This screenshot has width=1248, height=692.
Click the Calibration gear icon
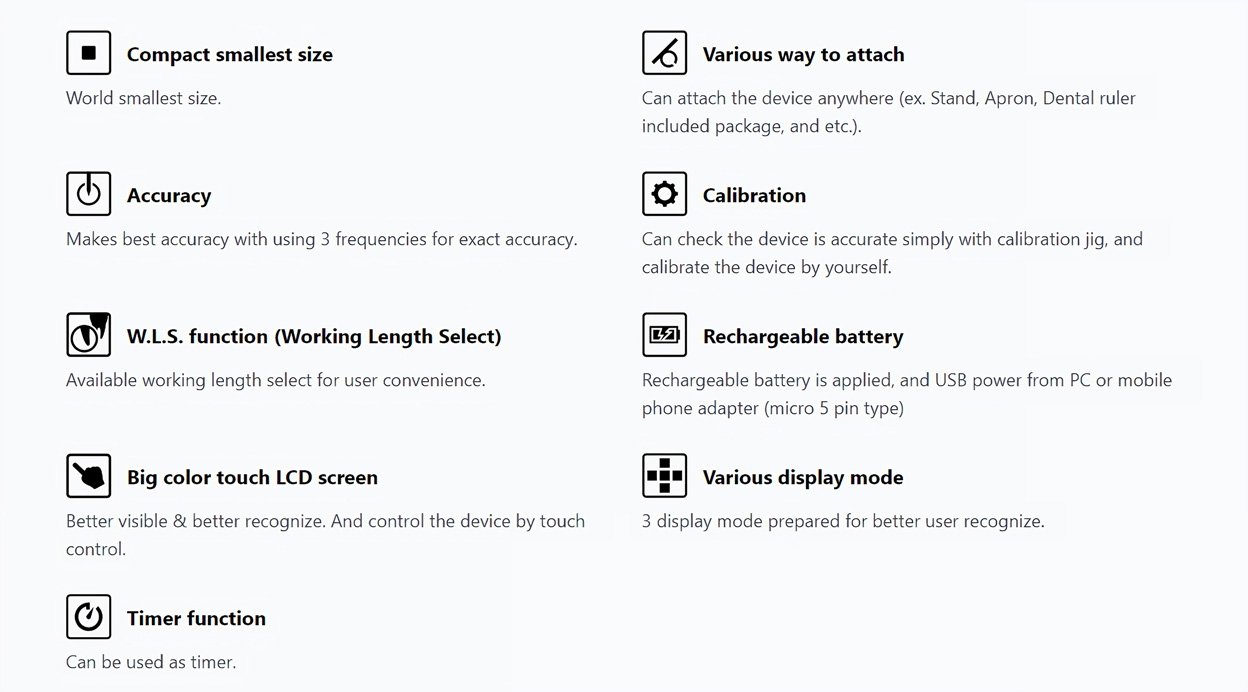664,194
